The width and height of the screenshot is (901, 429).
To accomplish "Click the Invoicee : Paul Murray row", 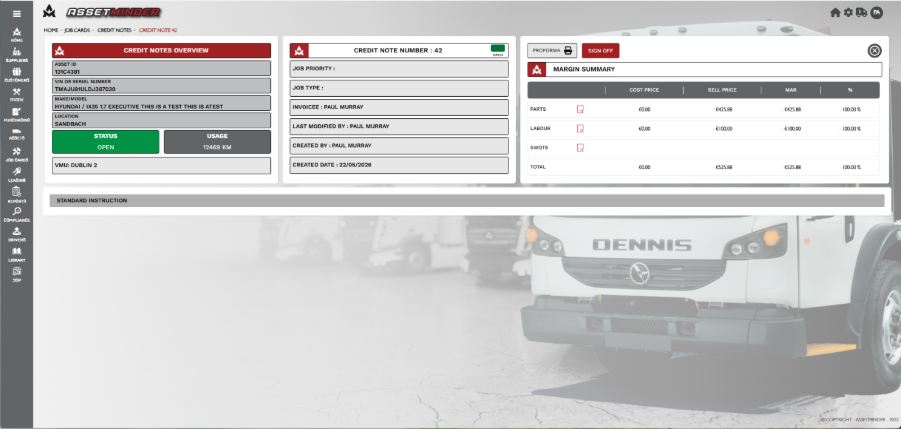I will pyautogui.click(x=399, y=107).
